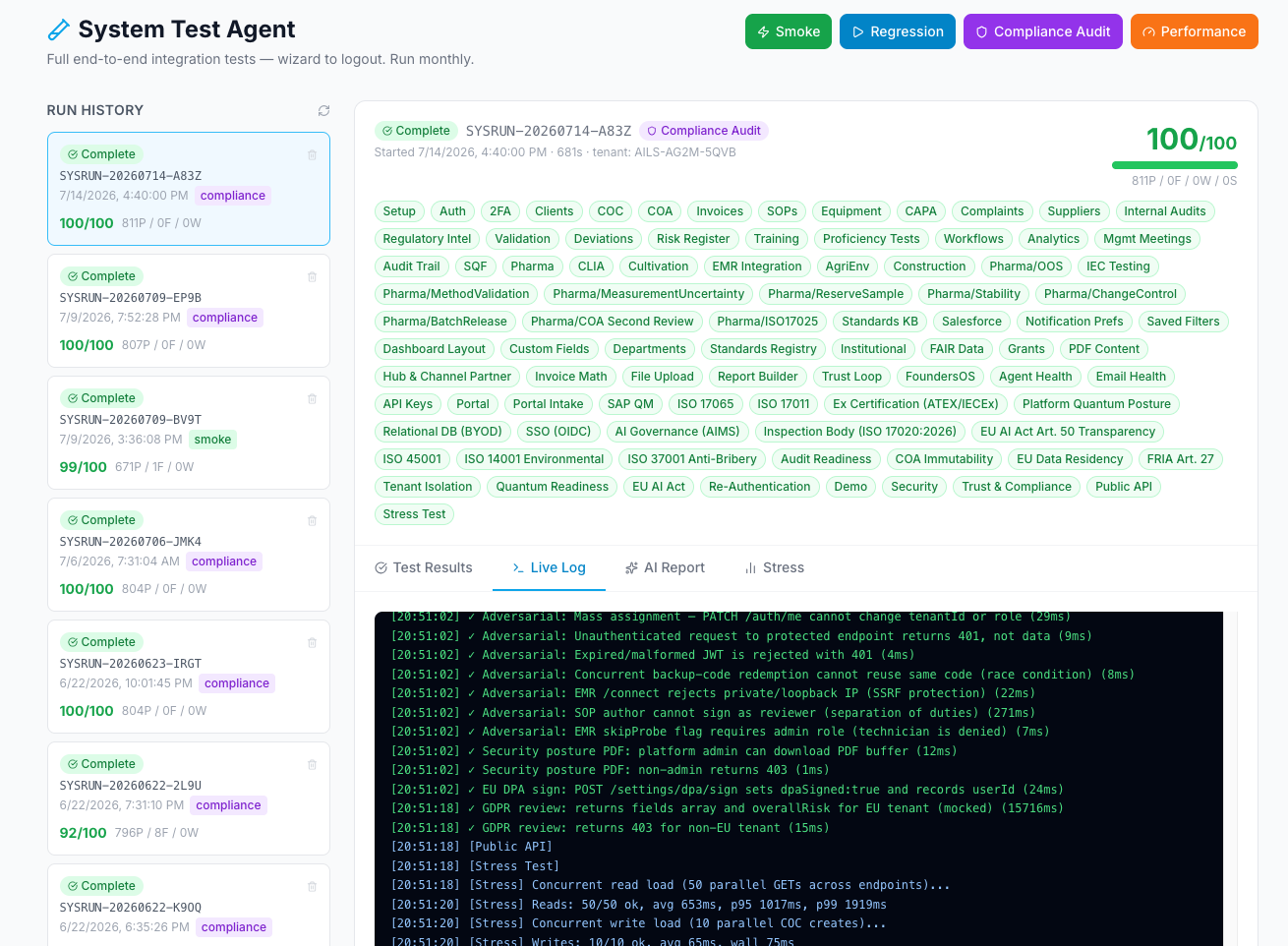The width and height of the screenshot is (1288, 946).
Task: Open the Live Log tab
Action: (x=549, y=567)
